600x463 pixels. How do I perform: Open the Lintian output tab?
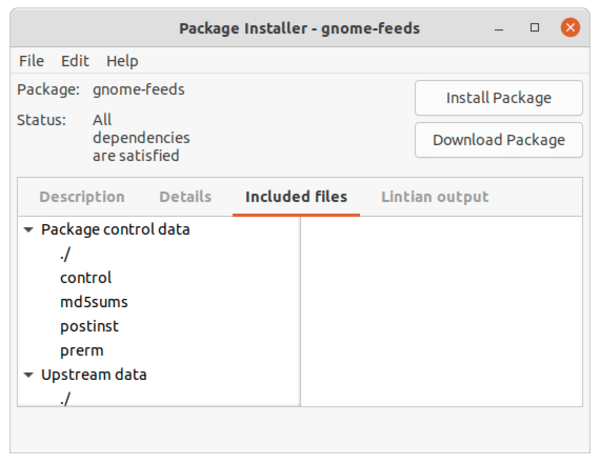[x=435, y=197]
